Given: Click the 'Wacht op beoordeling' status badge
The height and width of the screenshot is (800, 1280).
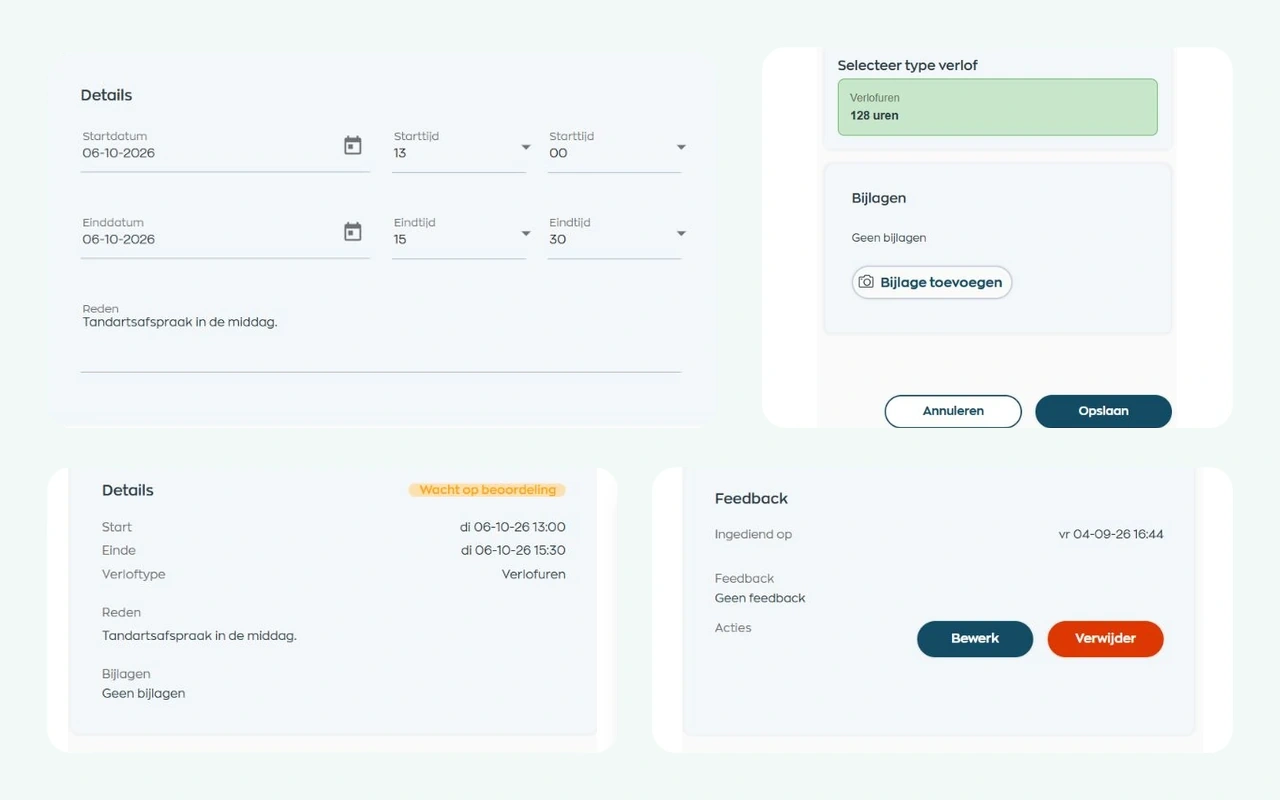Looking at the screenshot, I should [487, 490].
